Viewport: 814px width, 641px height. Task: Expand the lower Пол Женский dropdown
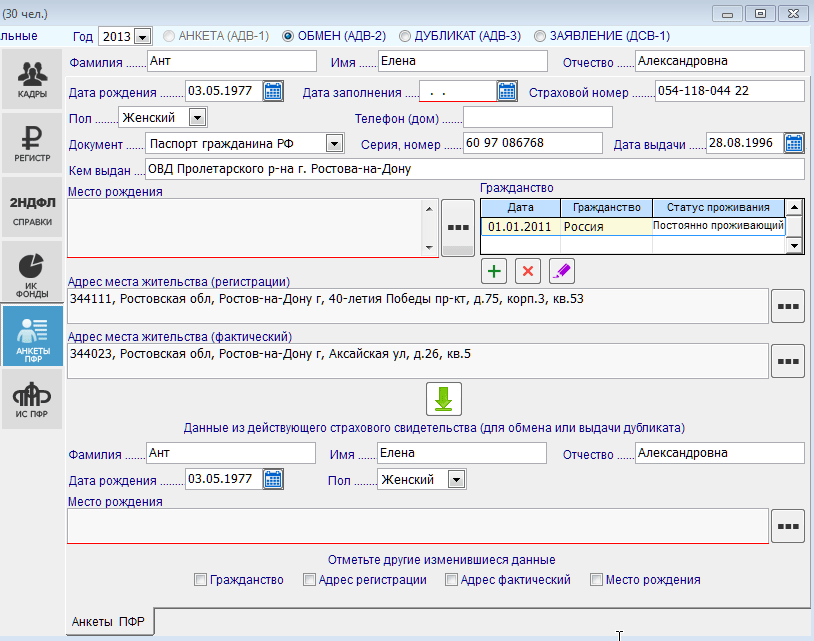(456, 480)
